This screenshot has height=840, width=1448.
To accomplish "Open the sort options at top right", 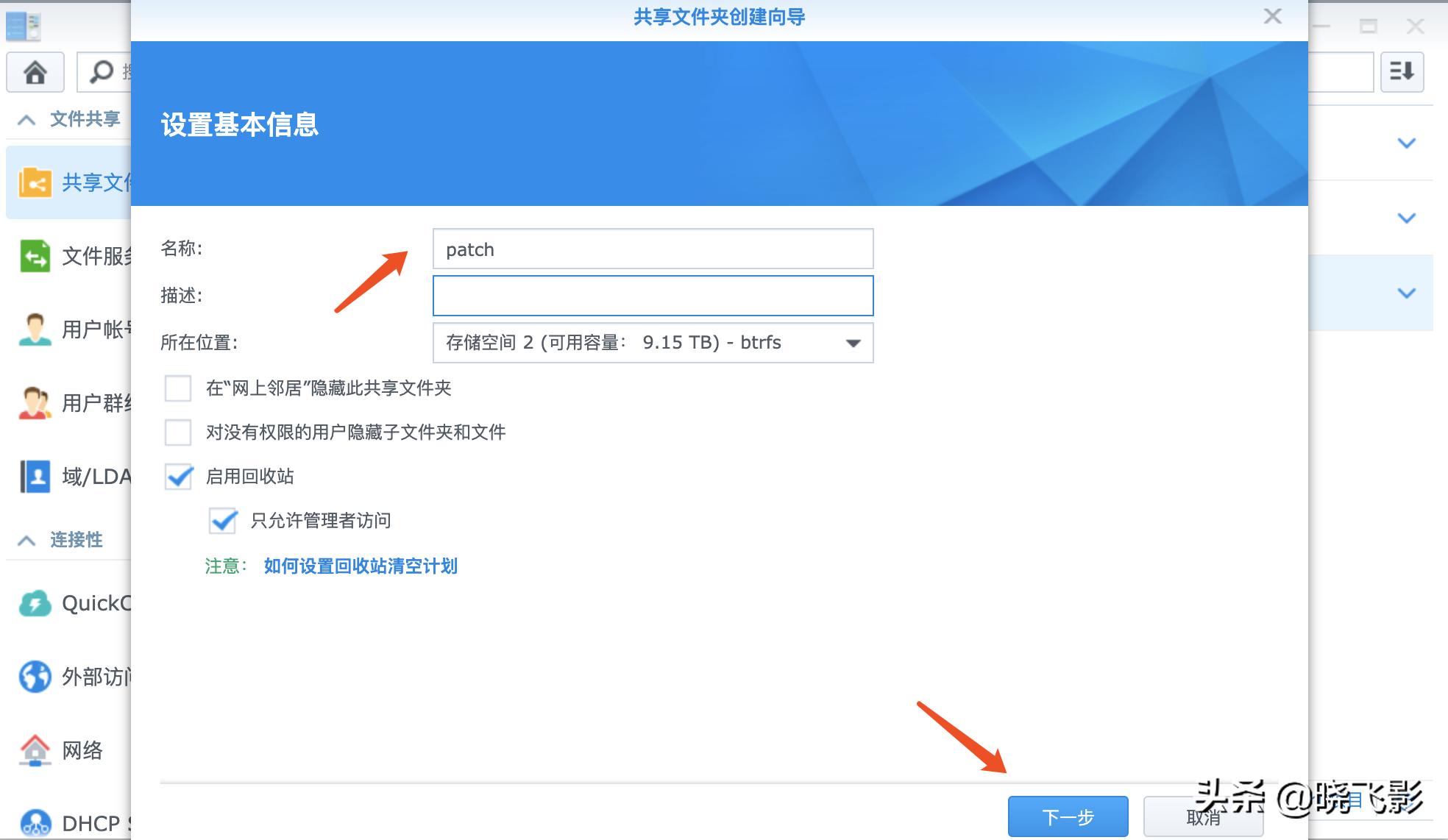I will [1401, 72].
